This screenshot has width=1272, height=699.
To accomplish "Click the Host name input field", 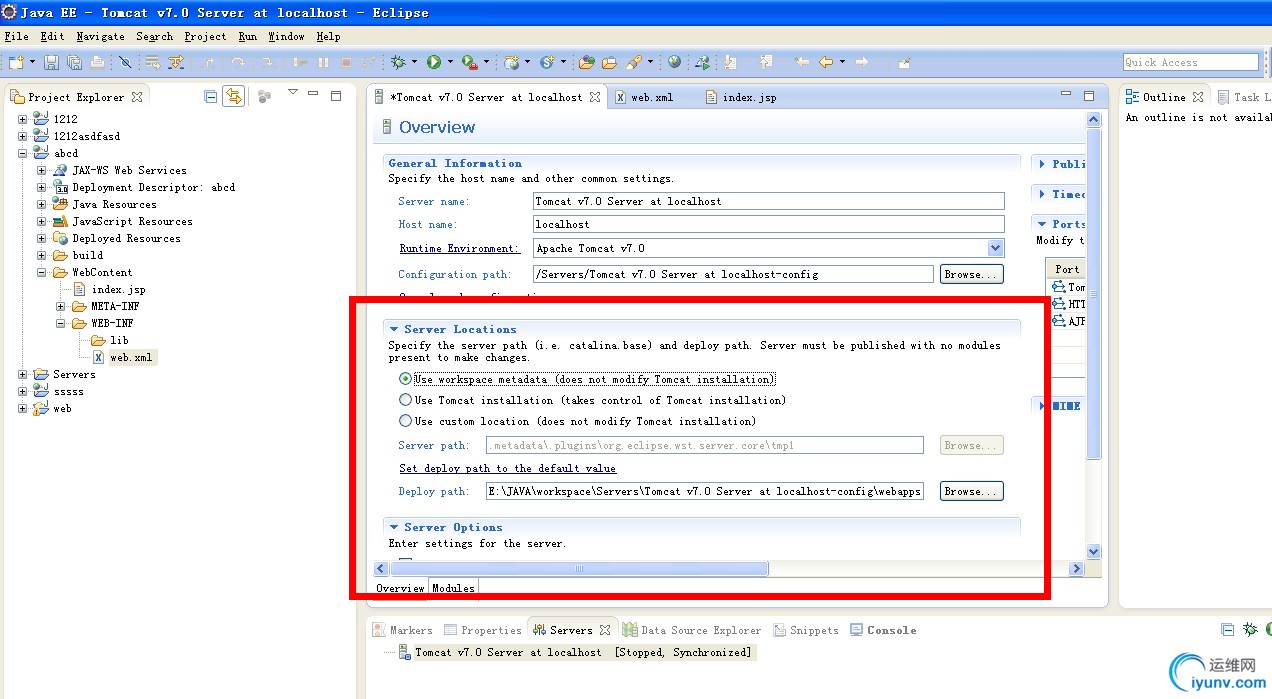I will pos(768,224).
